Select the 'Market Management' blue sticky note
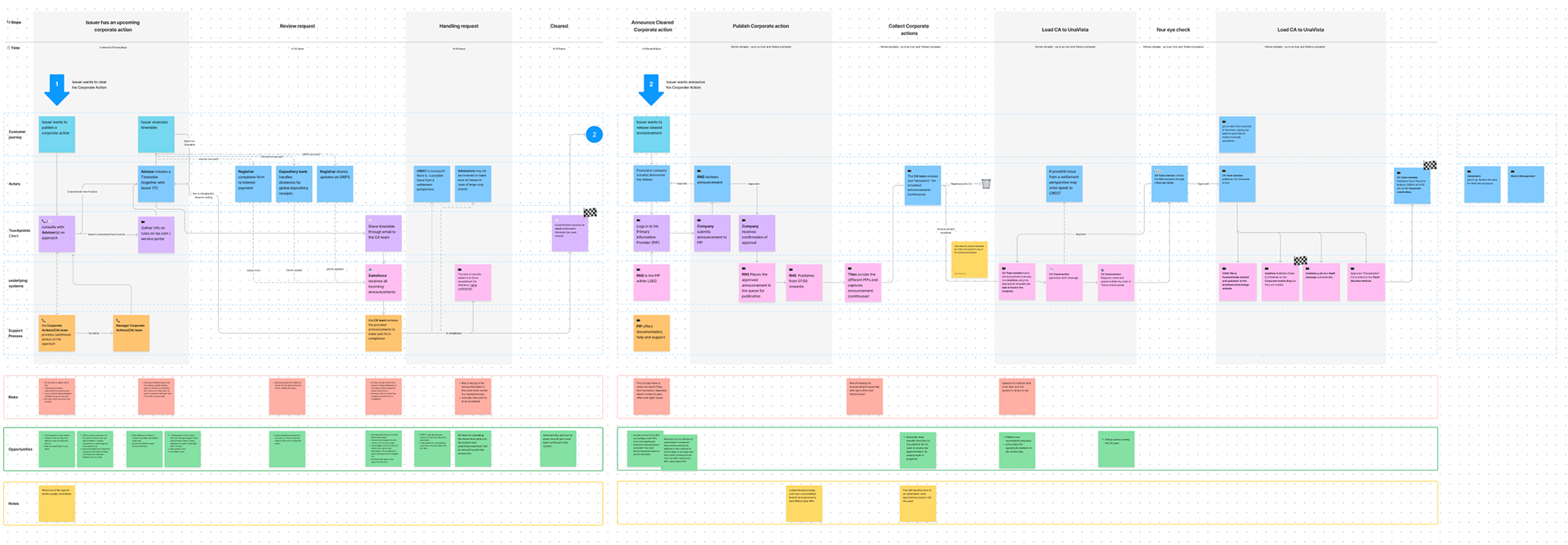Viewport: 1568px width, 545px height. [x=1526, y=184]
